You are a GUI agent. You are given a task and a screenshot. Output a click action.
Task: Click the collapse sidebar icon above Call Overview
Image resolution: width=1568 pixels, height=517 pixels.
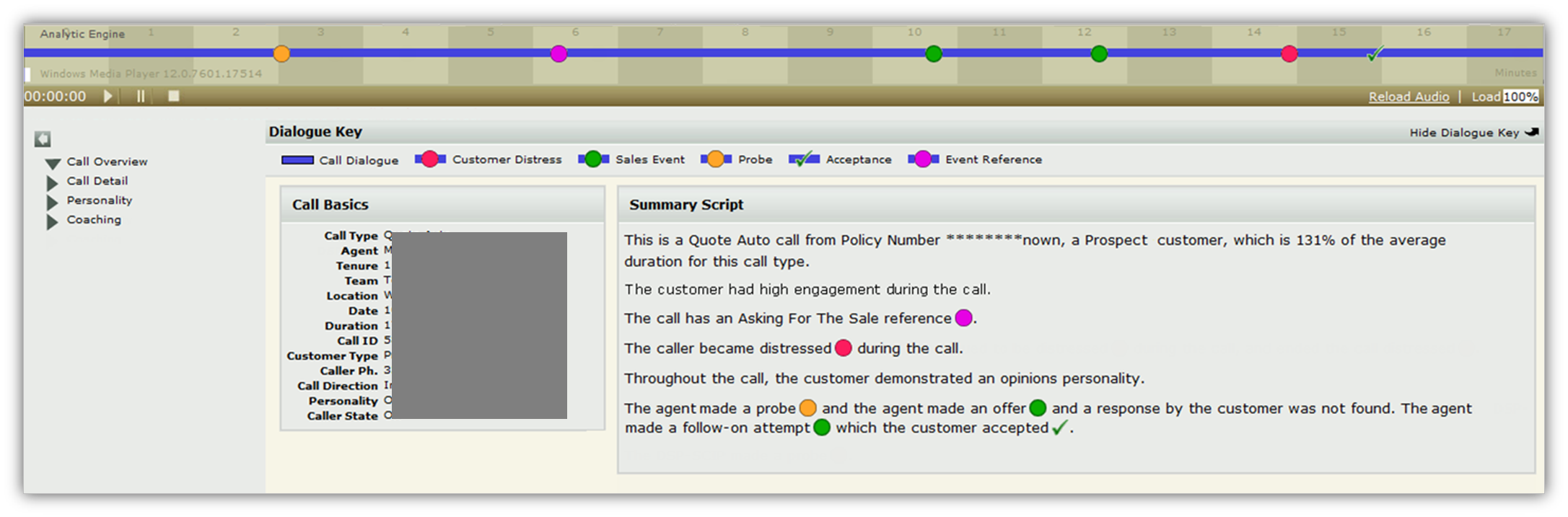tap(43, 139)
